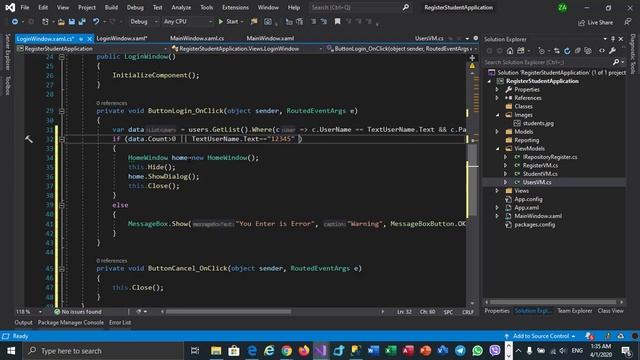Image resolution: width=640 pixels, height=360 pixels.
Task: Click Show All Files icon in Solution Explorer
Action: (x=588, y=51)
